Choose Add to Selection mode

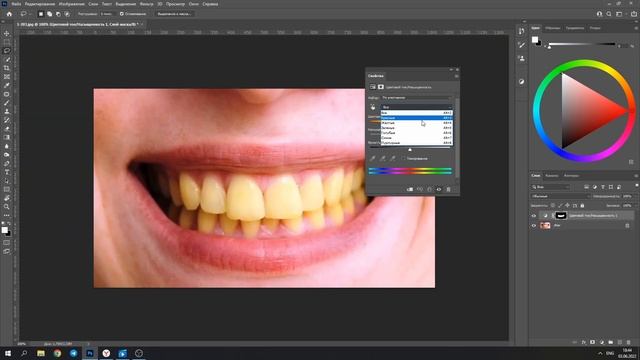(x=49, y=14)
